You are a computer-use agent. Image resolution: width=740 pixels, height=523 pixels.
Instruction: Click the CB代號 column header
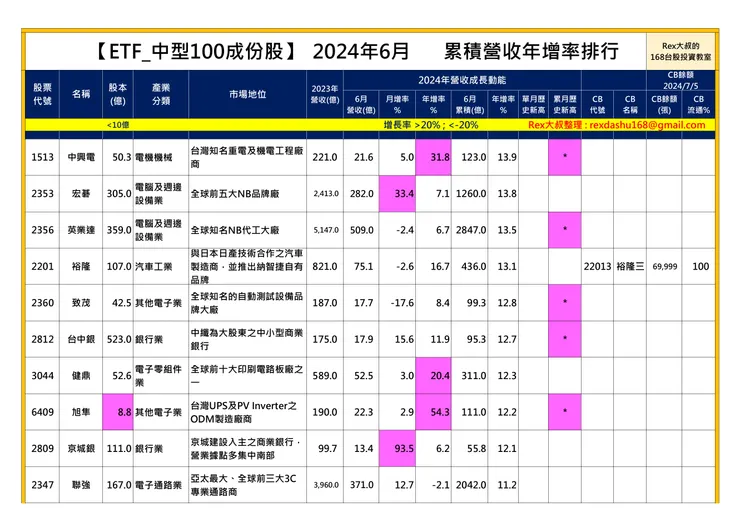[x=597, y=104]
